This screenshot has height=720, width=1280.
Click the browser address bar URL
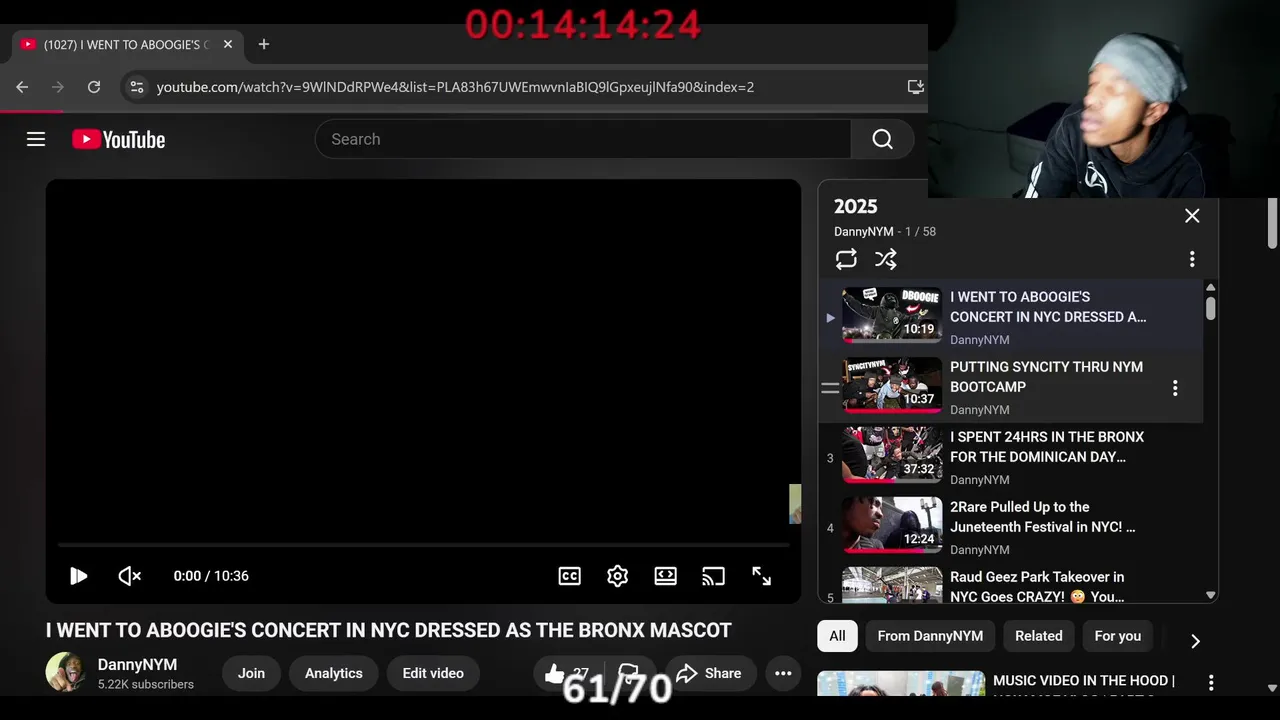pos(455,87)
